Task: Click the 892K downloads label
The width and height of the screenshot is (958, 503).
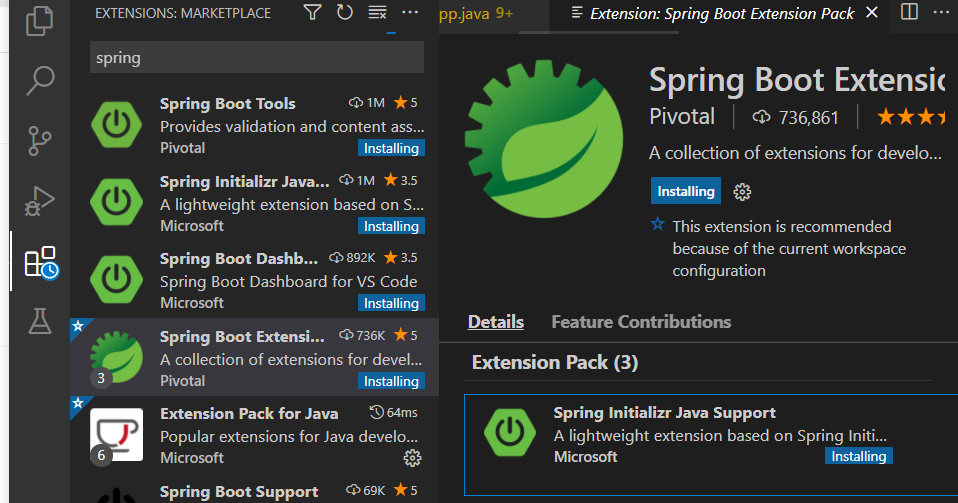Action: pyautogui.click(x=353, y=258)
